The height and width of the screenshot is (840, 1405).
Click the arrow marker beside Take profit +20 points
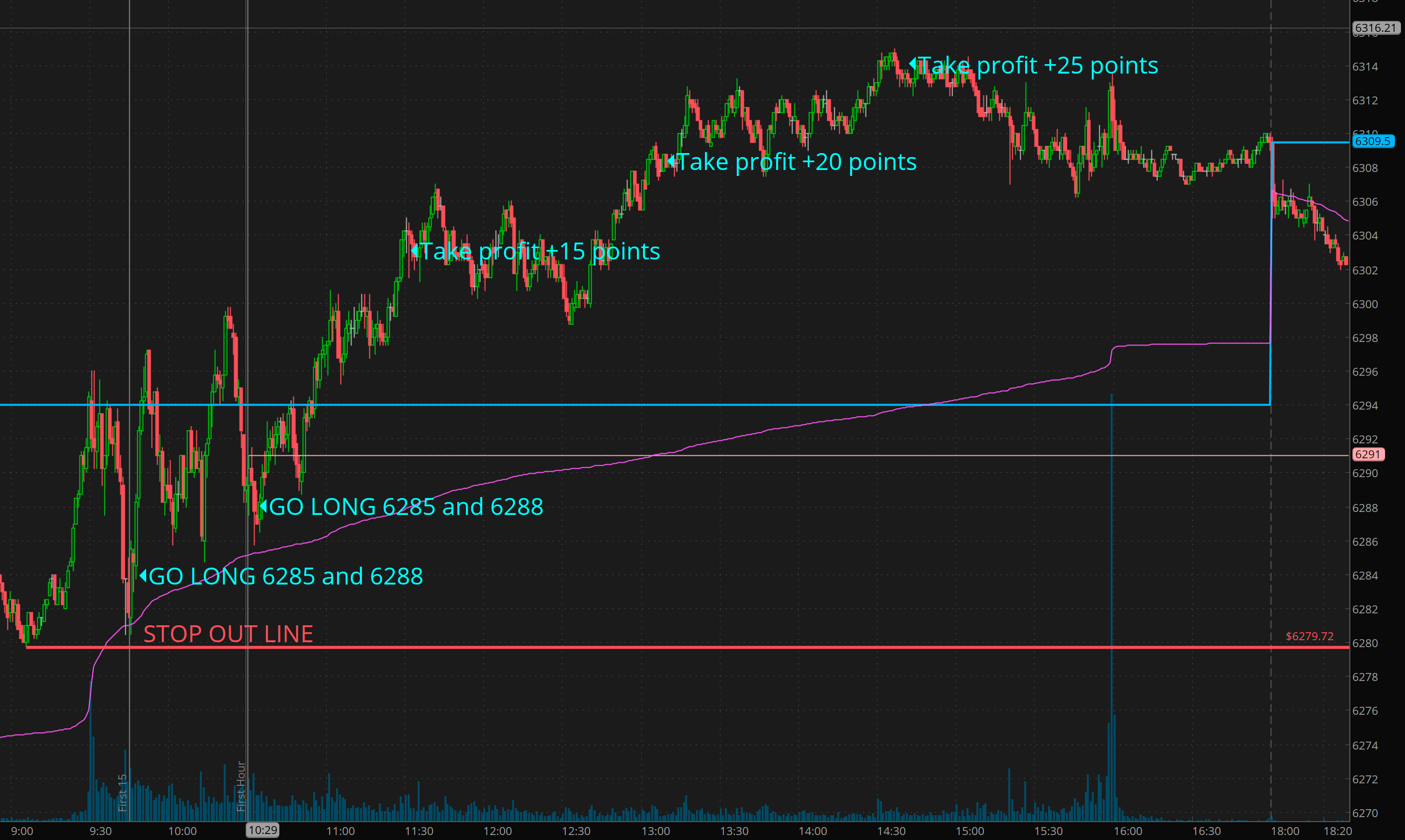pyautogui.click(x=671, y=162)
